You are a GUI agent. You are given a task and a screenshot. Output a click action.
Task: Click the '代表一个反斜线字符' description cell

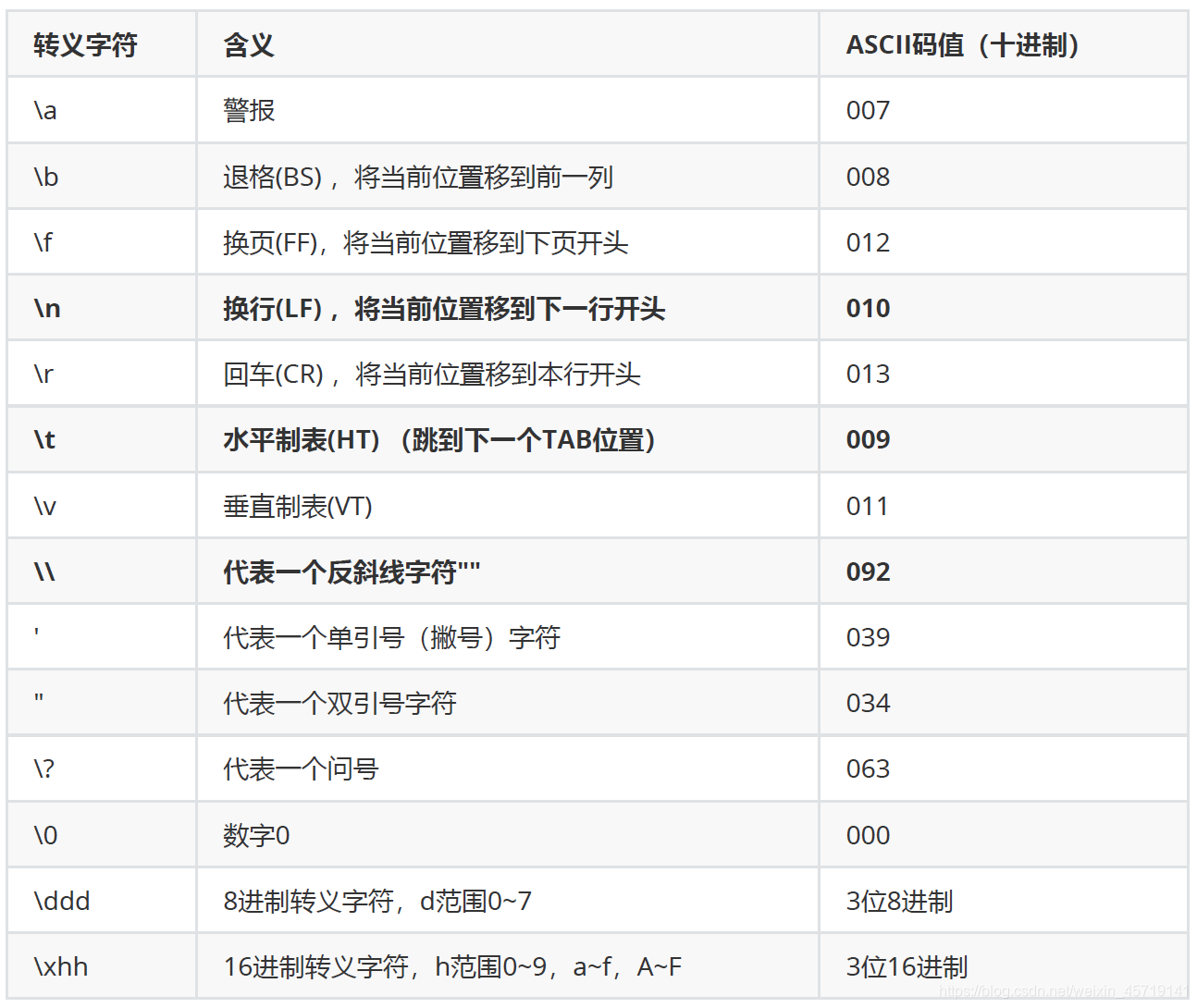pos(507,572)
